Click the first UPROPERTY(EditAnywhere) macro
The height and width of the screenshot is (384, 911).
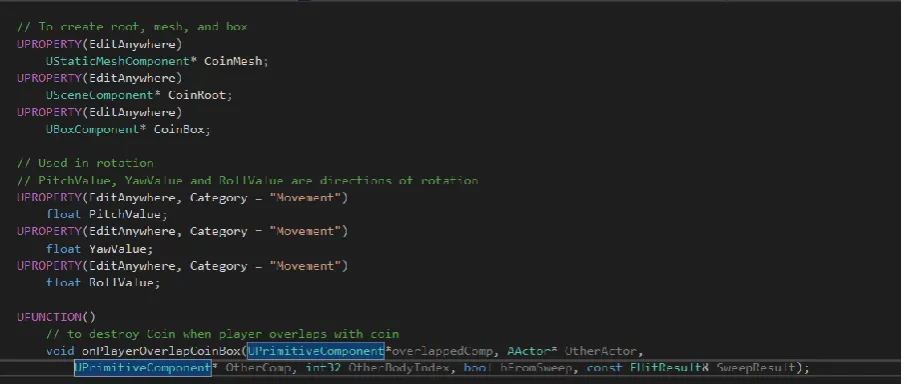click(x=99, y=44)
